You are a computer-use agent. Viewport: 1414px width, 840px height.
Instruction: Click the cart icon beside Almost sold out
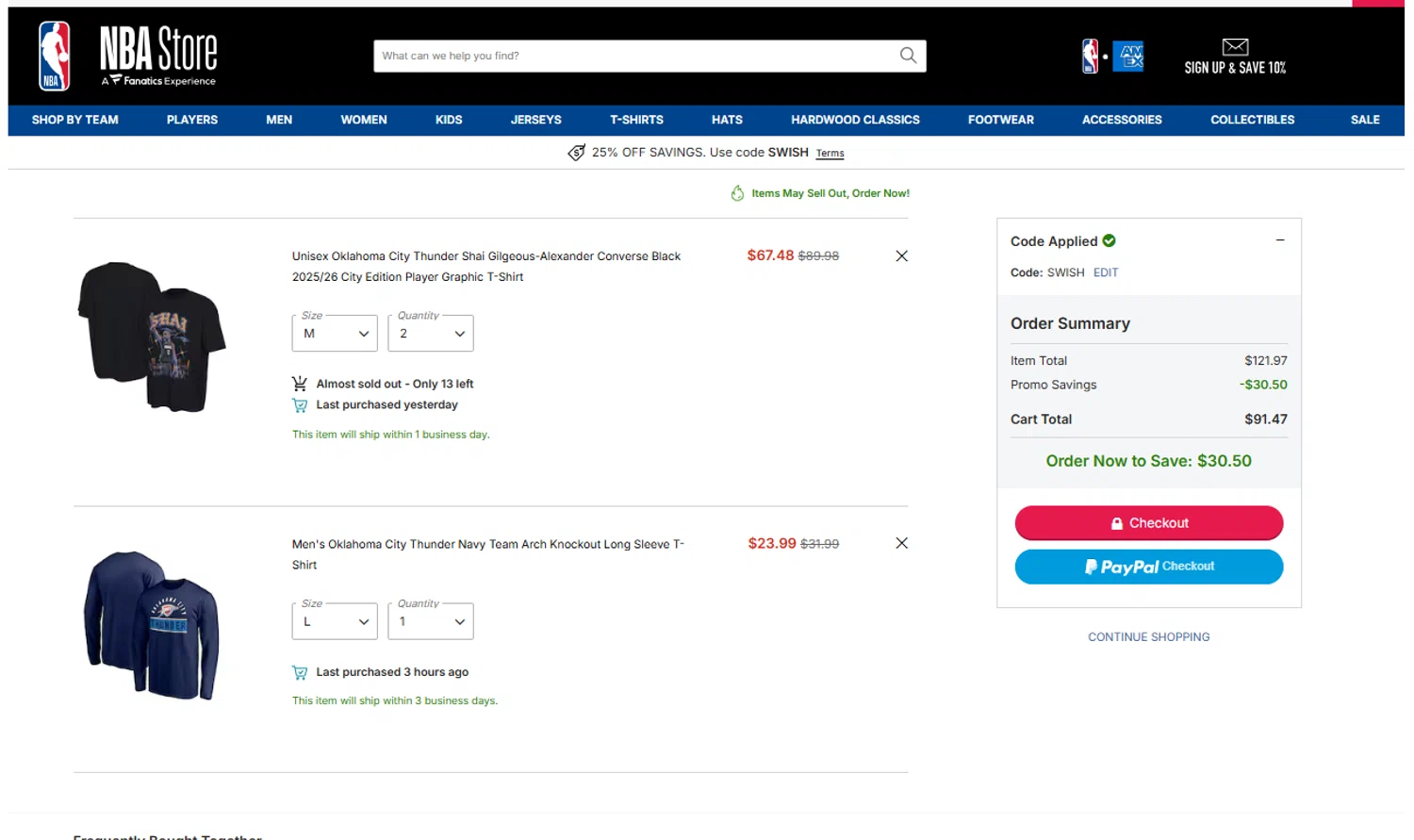coord(300,384)
